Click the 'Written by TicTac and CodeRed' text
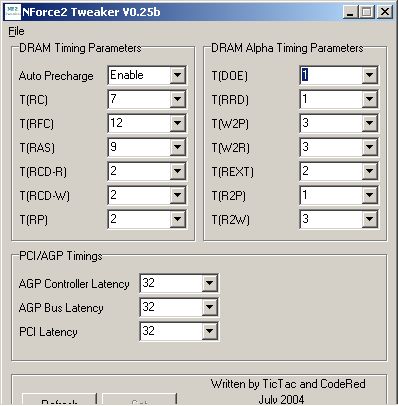 click(288, 384)
